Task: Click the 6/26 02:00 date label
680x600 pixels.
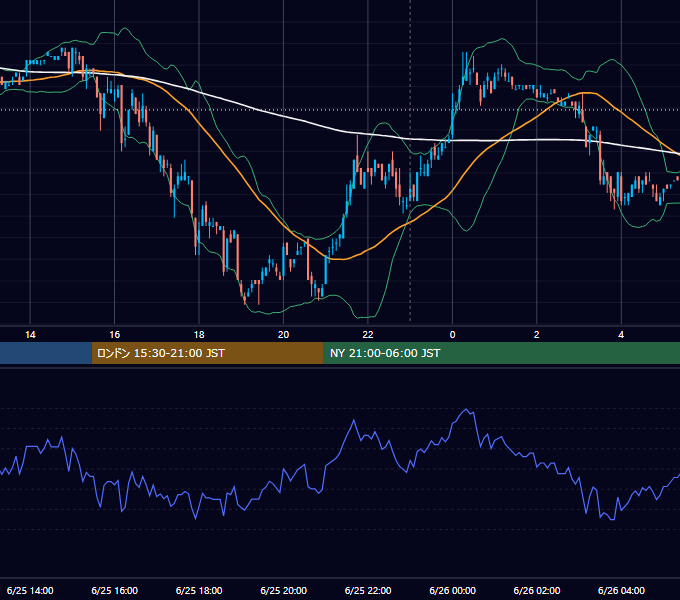Action: [x=536, y=590]
